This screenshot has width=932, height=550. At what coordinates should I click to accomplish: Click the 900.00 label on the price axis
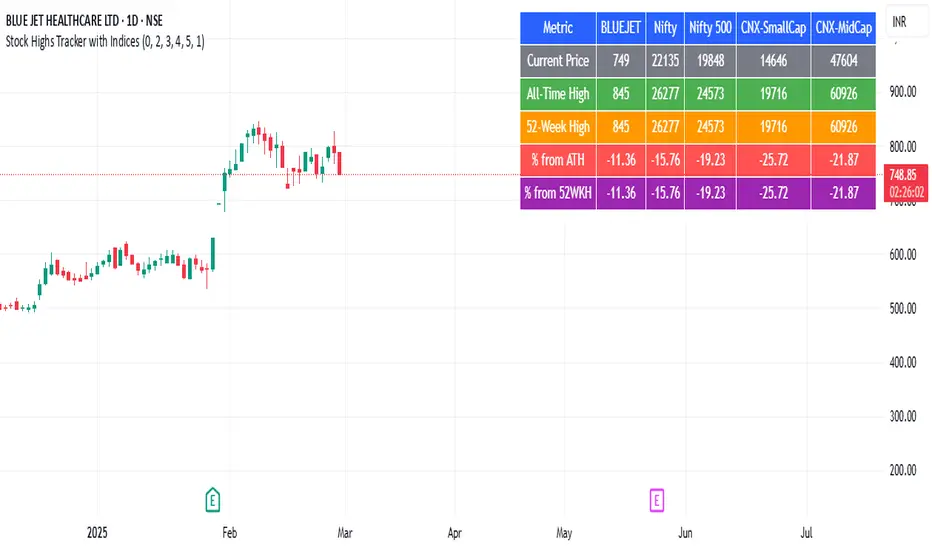(x=903, y=92)
